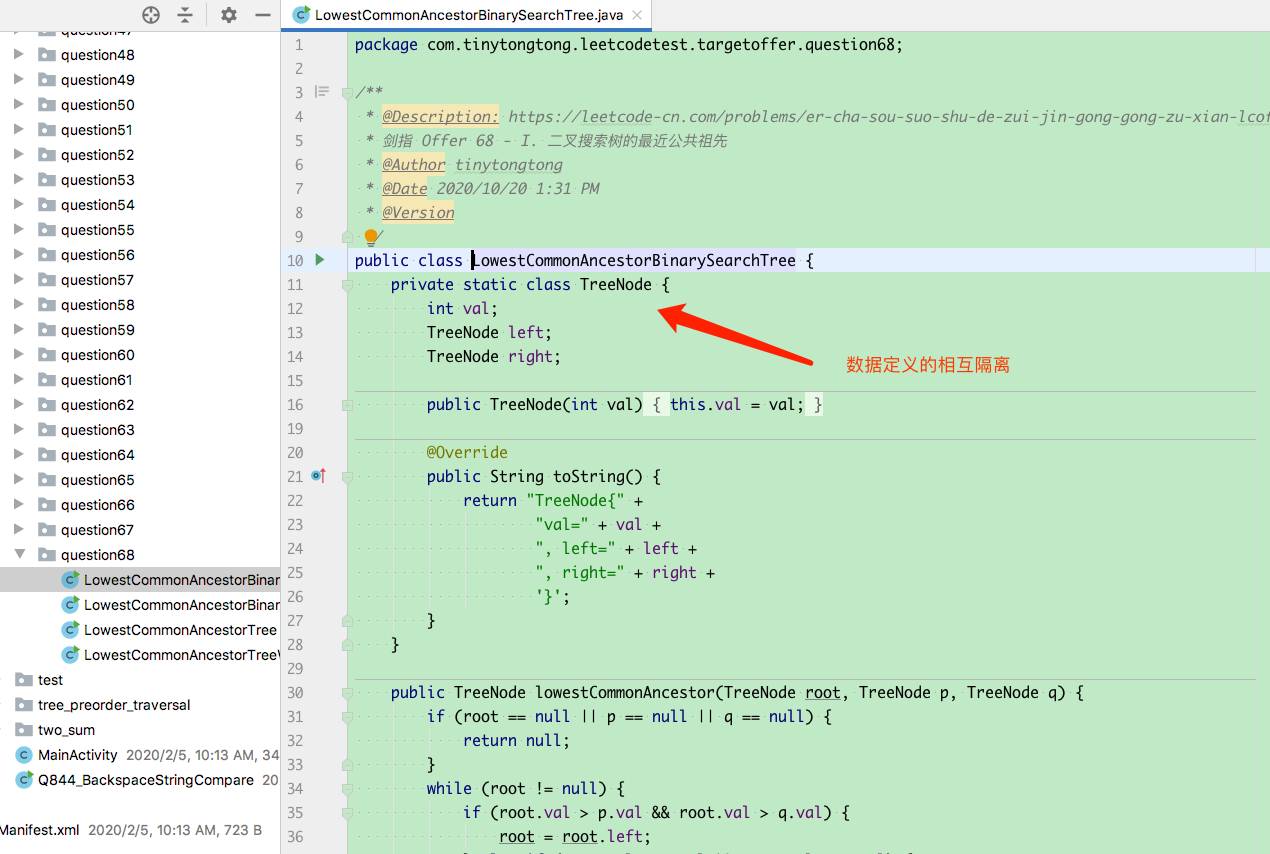Viewport: 1270px width, 854px height.
Task: Select Manifest.xml in the project tree
Action: coord(39,830)
